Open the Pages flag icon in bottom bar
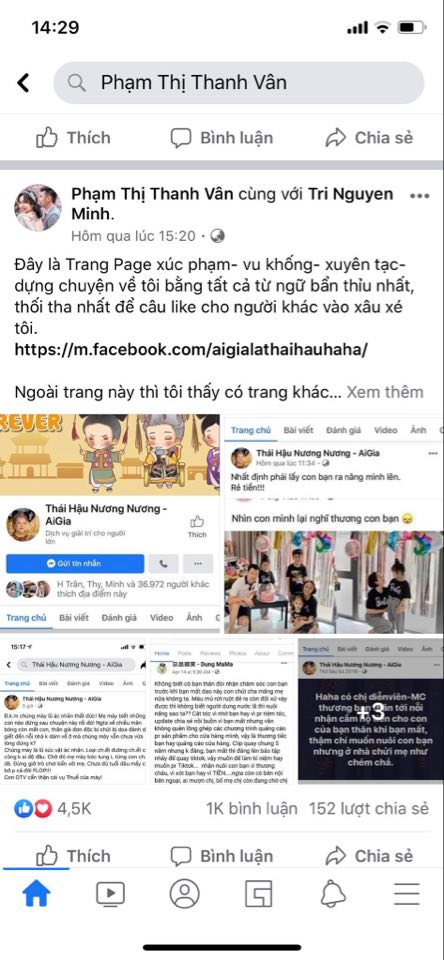 258,894
